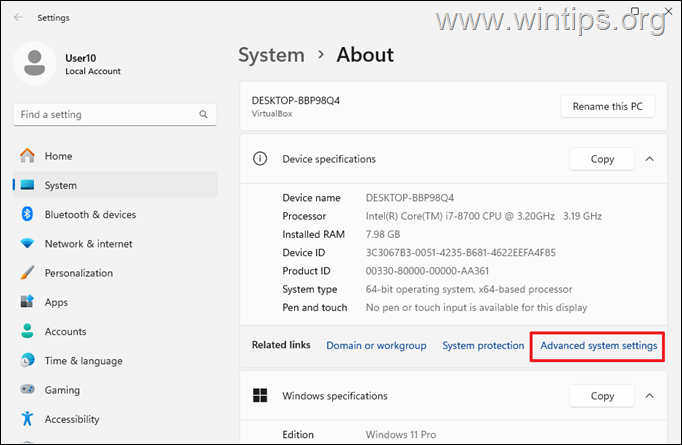The width and height of the screenshot is (682, 445).
Task: Open the User10 account avatar
Action: pos(34,63)
